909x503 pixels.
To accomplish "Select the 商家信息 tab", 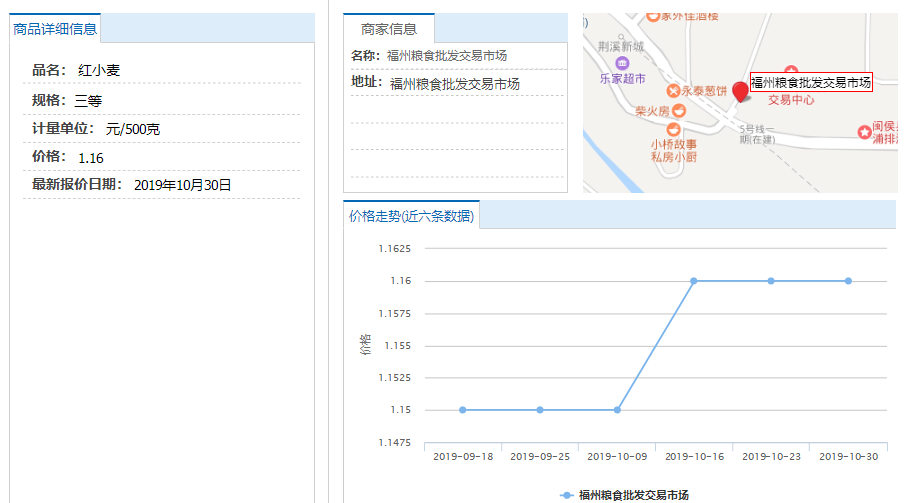I will [389, 28].
